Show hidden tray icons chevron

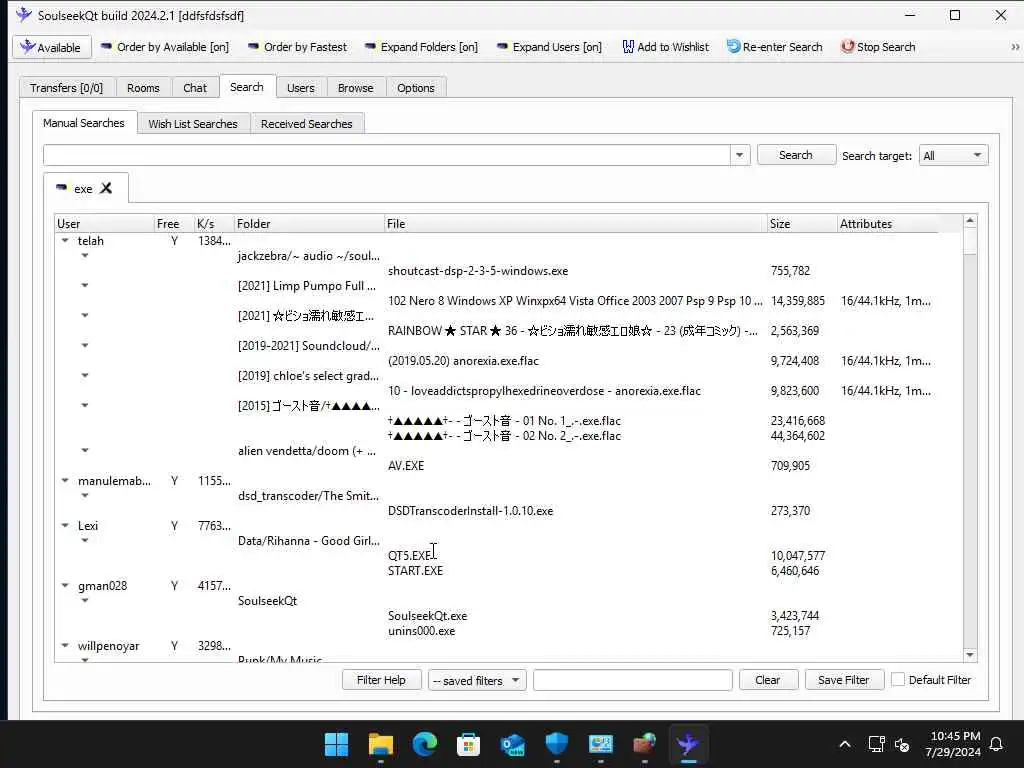[x=844, y=744]
